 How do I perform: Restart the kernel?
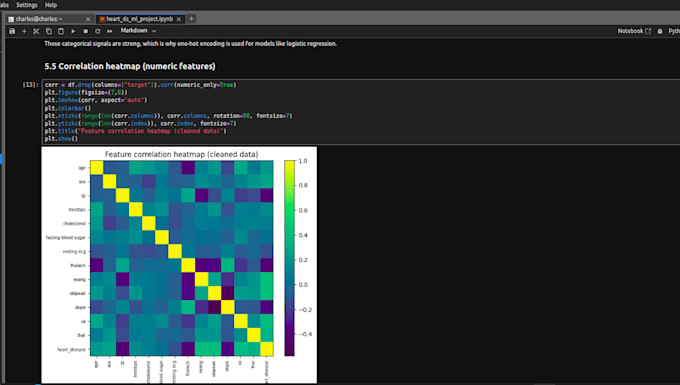coord(98,31)
